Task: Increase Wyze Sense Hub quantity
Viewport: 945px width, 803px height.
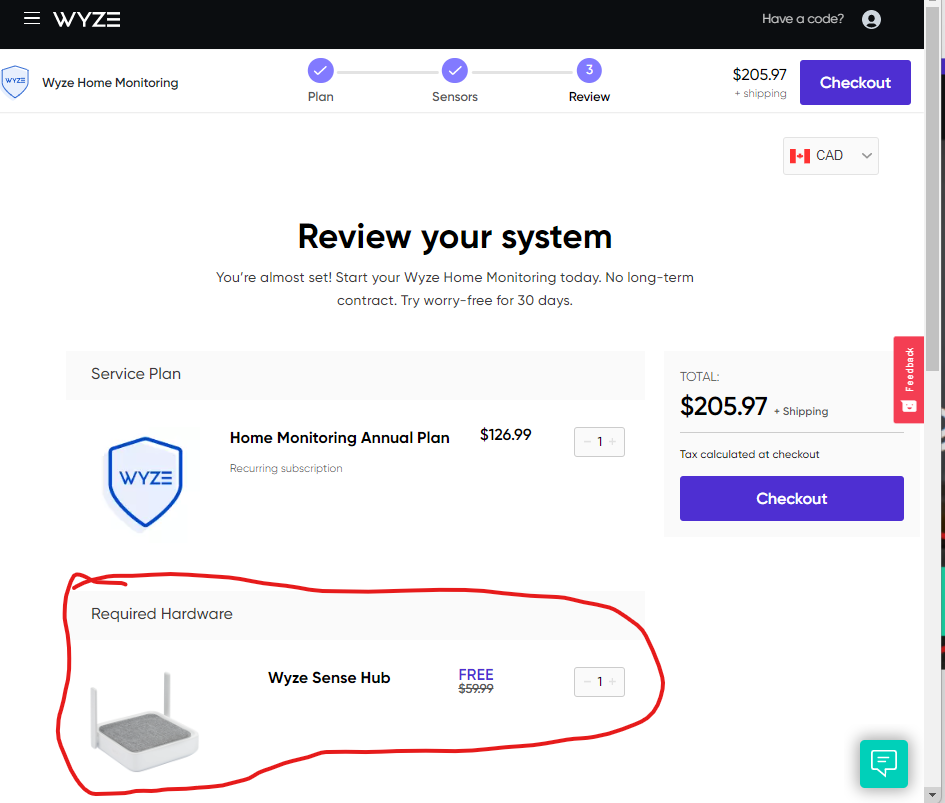Action: pyautogui.click(x=612, y=682)
